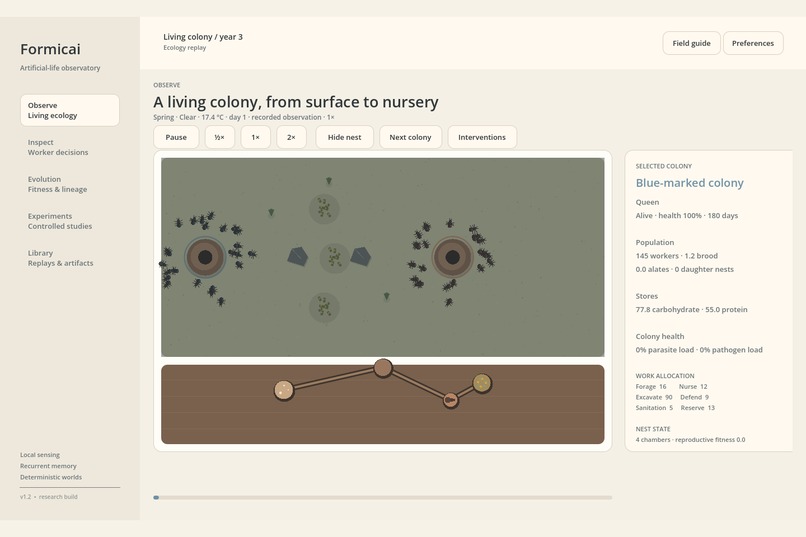Open the Field guide
The image size is (806, 537).
(691, 43)
